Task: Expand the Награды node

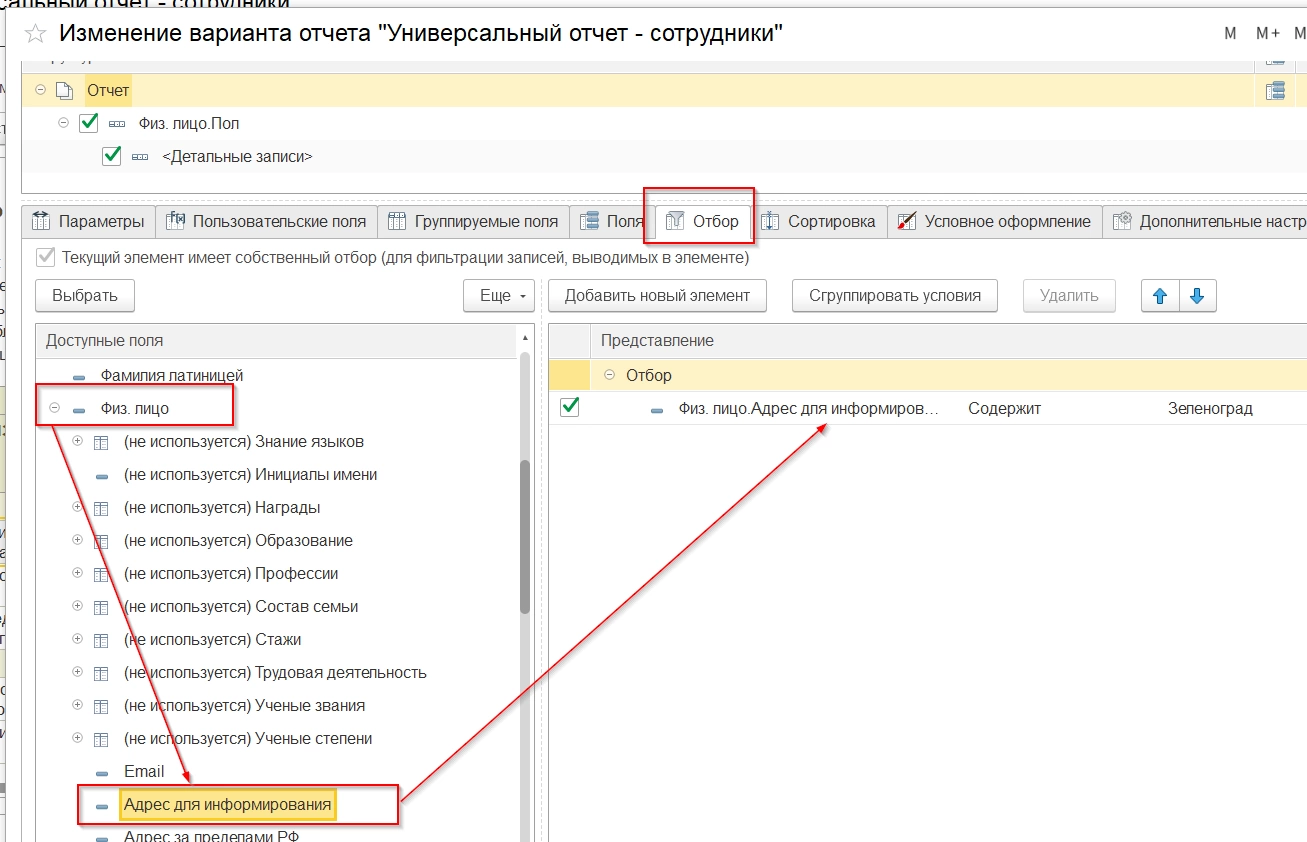Action: 77,507
